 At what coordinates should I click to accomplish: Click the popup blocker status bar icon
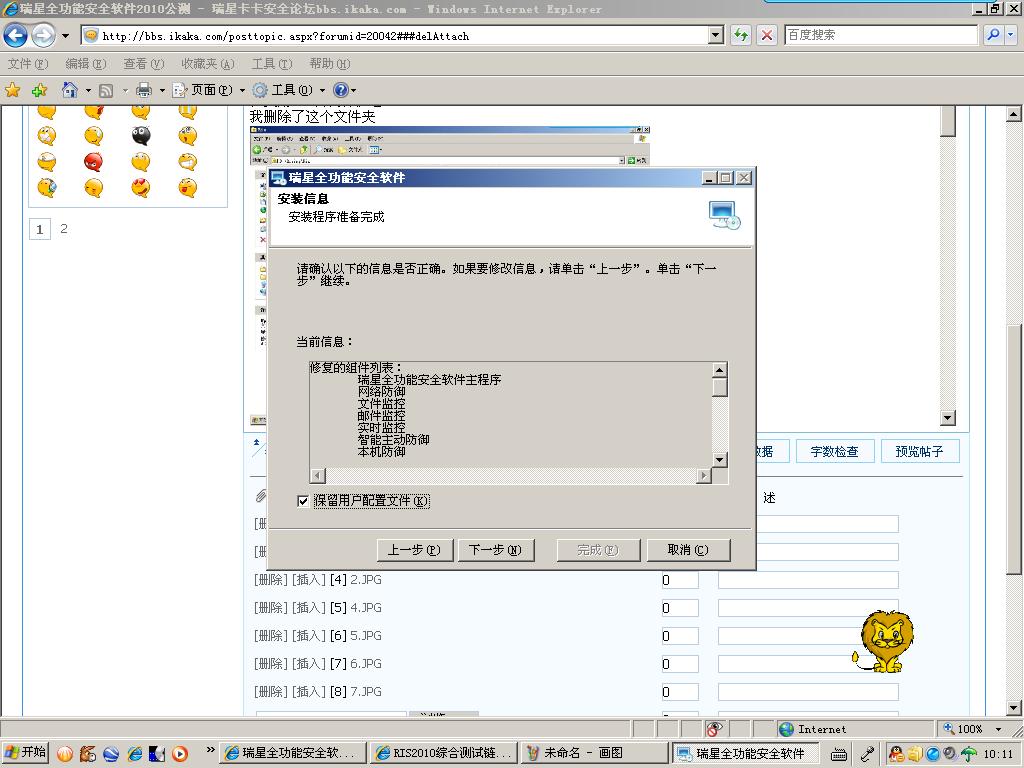pyautogui.click(x=714, y=729)
